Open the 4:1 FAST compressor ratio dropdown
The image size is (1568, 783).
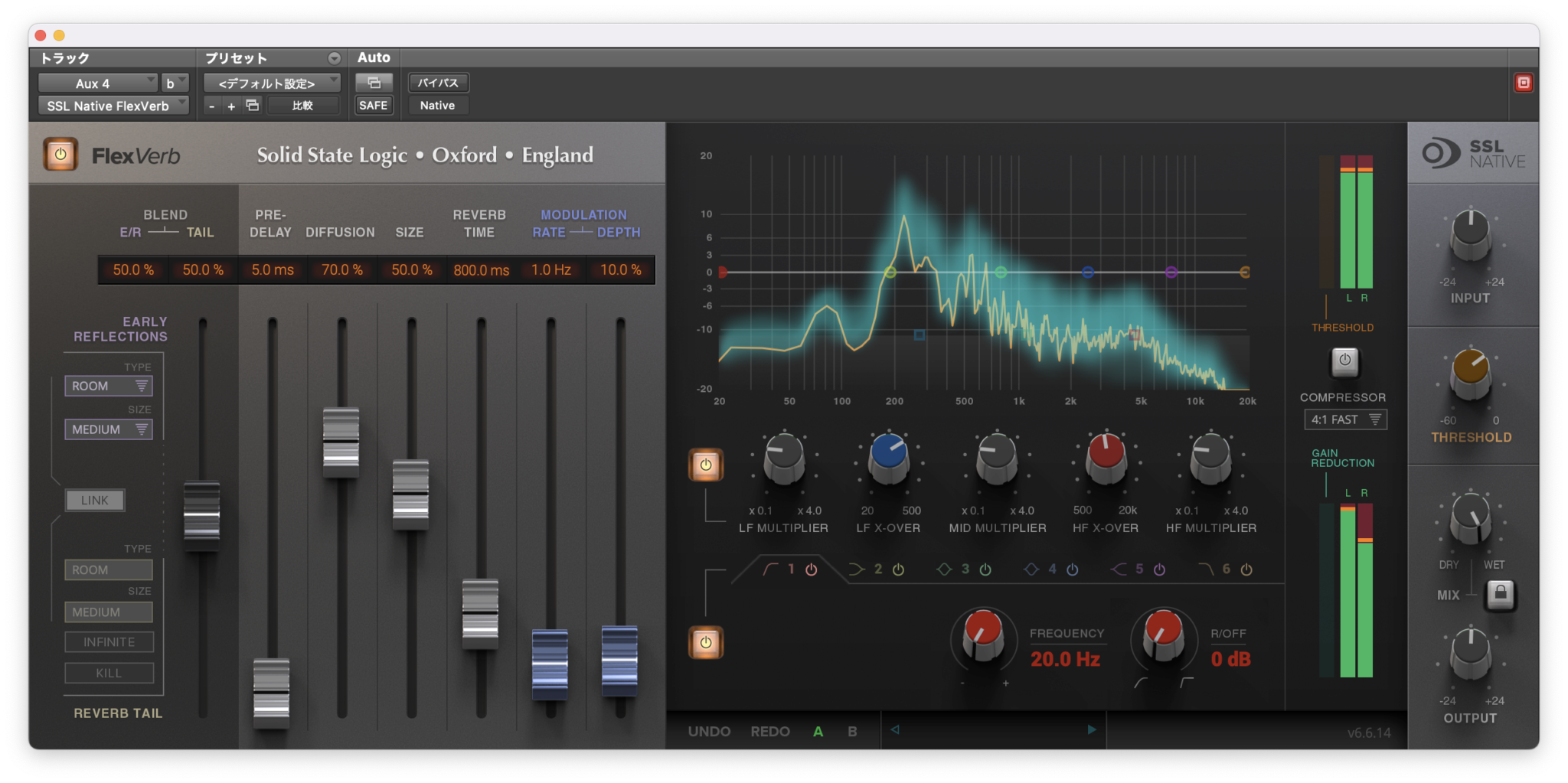click(1344, 419)
